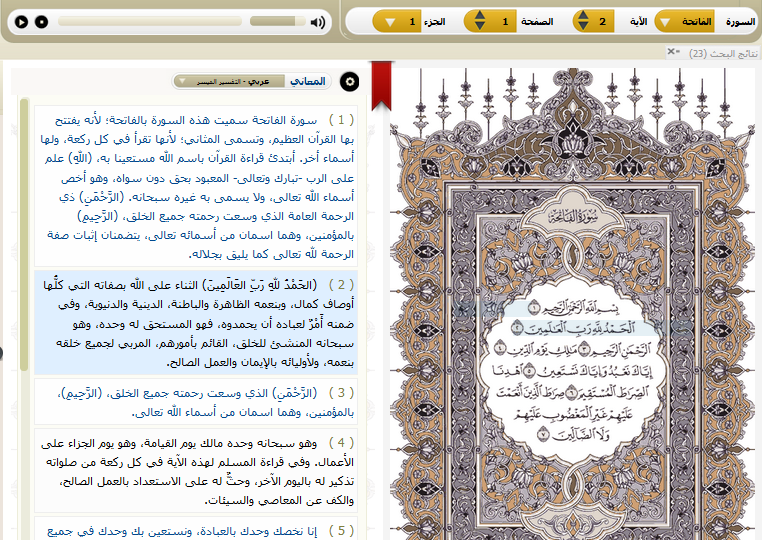Image resolution: width=762 pixels, height=540 pixels.
Task: Click the red bookmark ribbon
Action: (380, 86)
